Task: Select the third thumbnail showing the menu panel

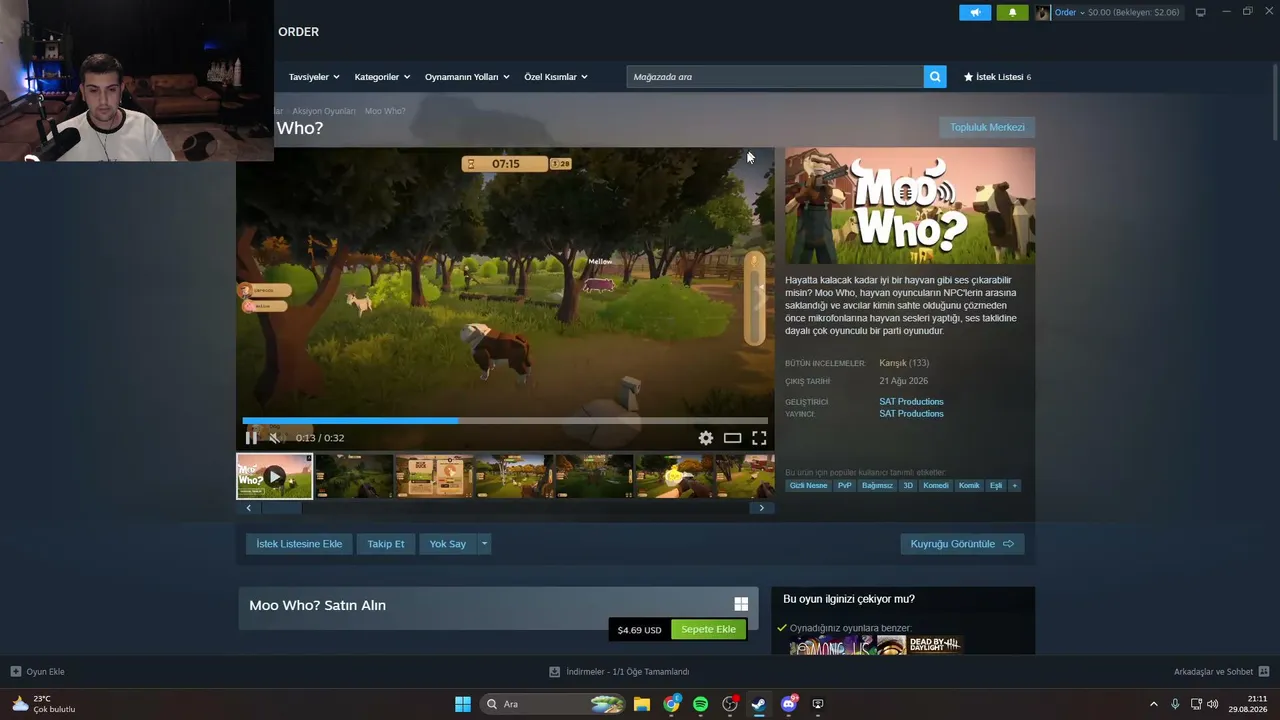Action: coord(434,476)
